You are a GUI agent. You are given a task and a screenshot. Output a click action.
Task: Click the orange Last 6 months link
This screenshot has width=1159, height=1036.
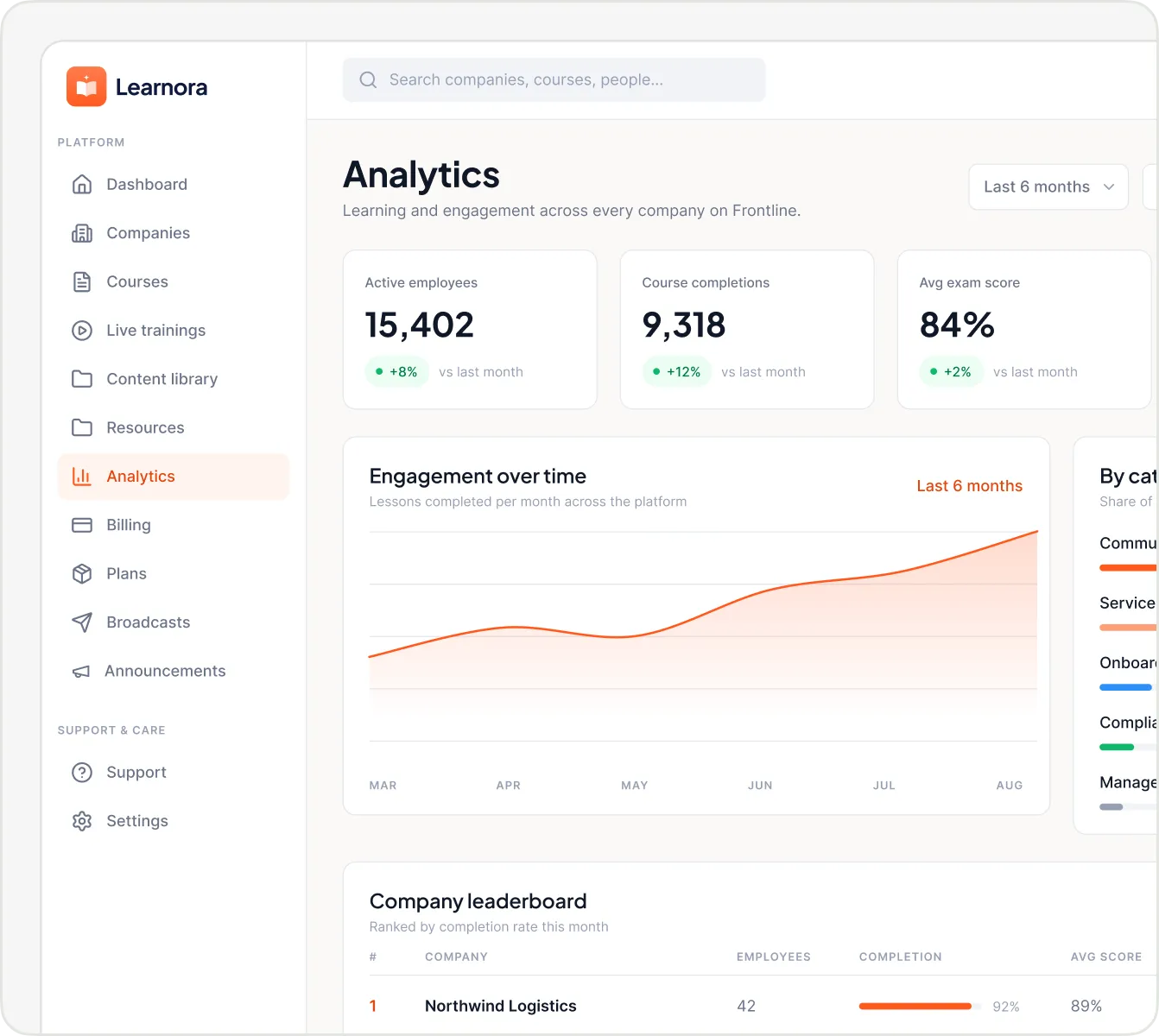(x=970, y=486)
